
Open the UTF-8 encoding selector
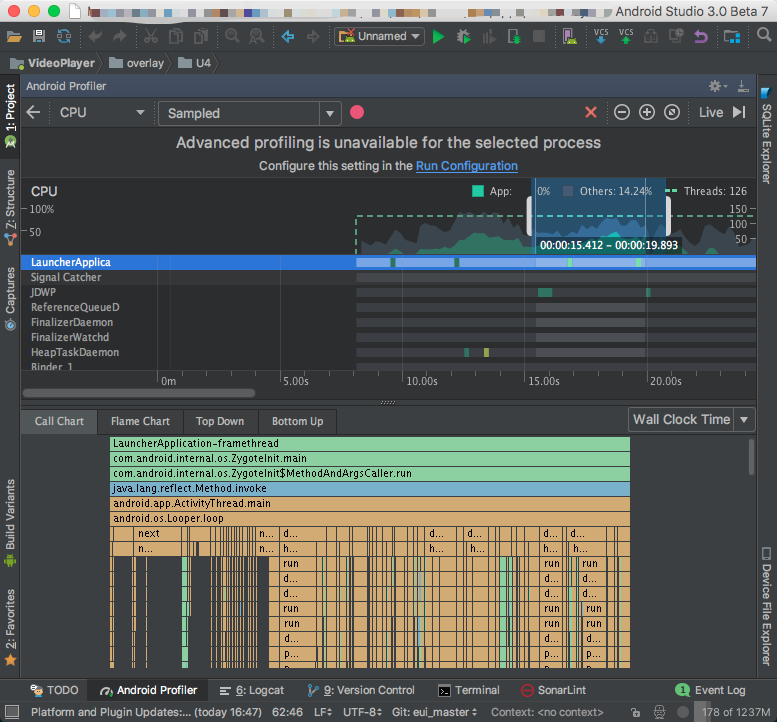(x=362, y=712)
